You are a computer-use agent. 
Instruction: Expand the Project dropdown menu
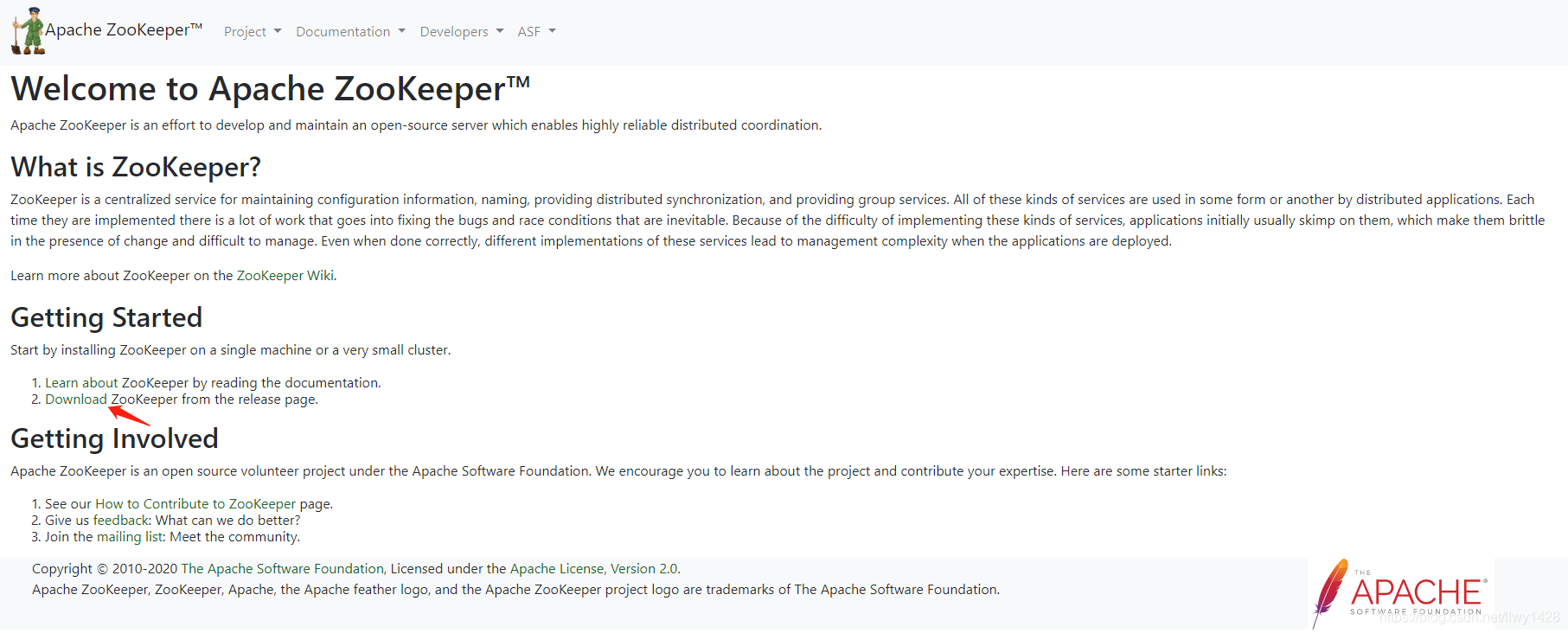(253, 32)
